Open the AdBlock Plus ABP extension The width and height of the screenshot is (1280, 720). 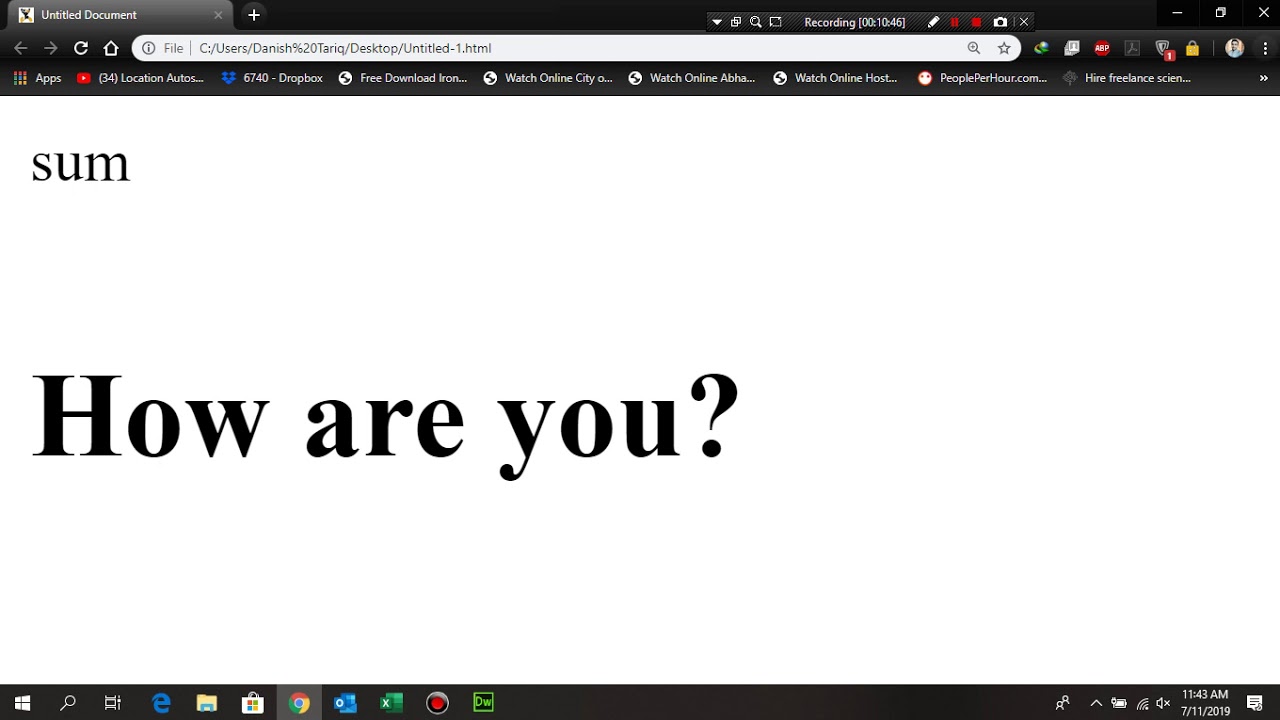coord(1102,48)
